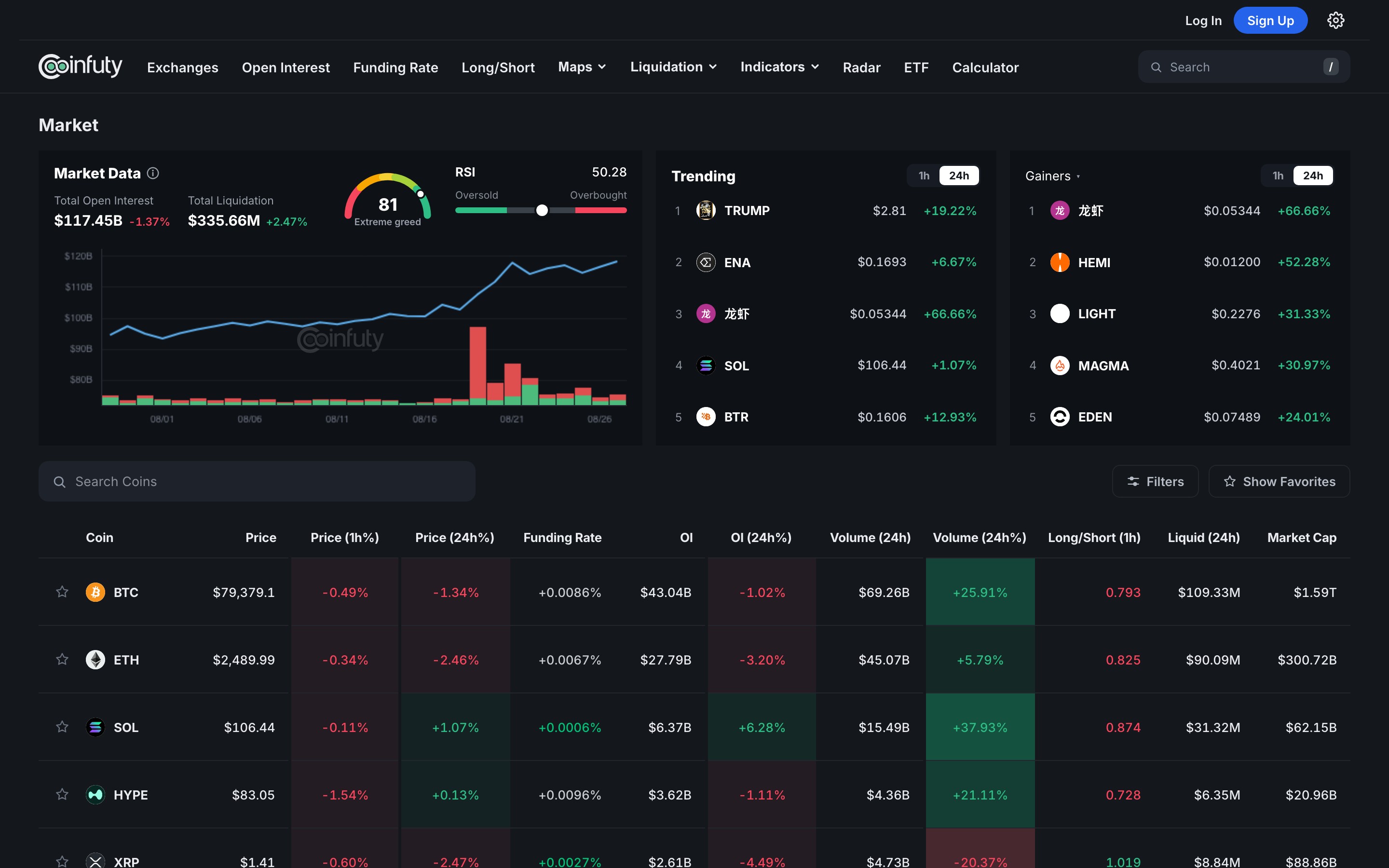Click the BTC coin icon in table
The width and height of the screenshot is (1389, 868).
click(x=95, y=592)
